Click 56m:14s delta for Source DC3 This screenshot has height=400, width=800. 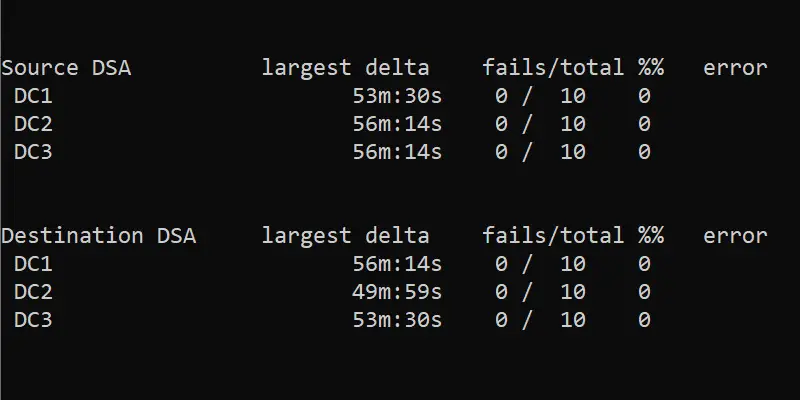point(397,152)
